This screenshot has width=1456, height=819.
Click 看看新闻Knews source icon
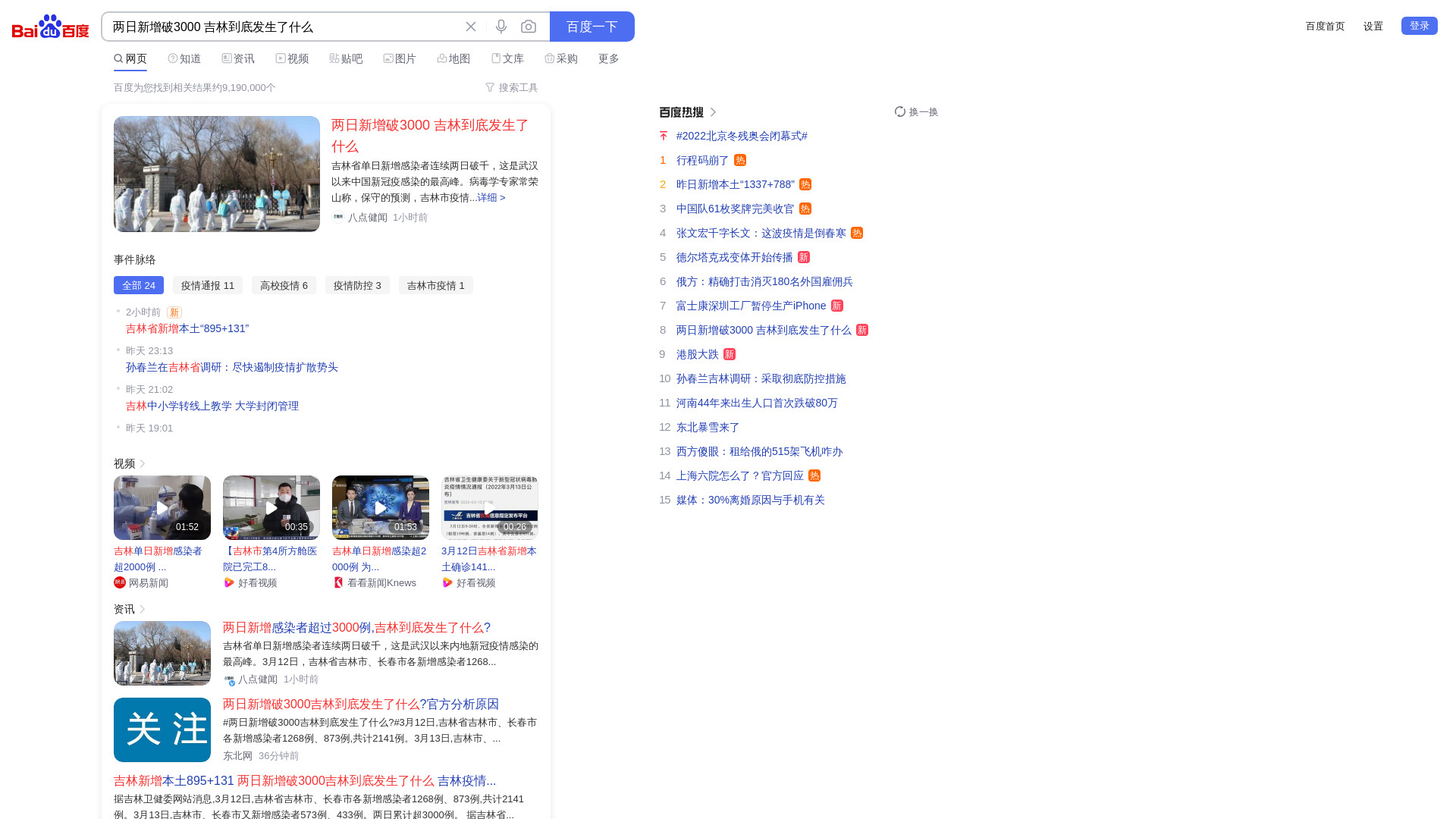pyautogui.click(x=338, y=582)
